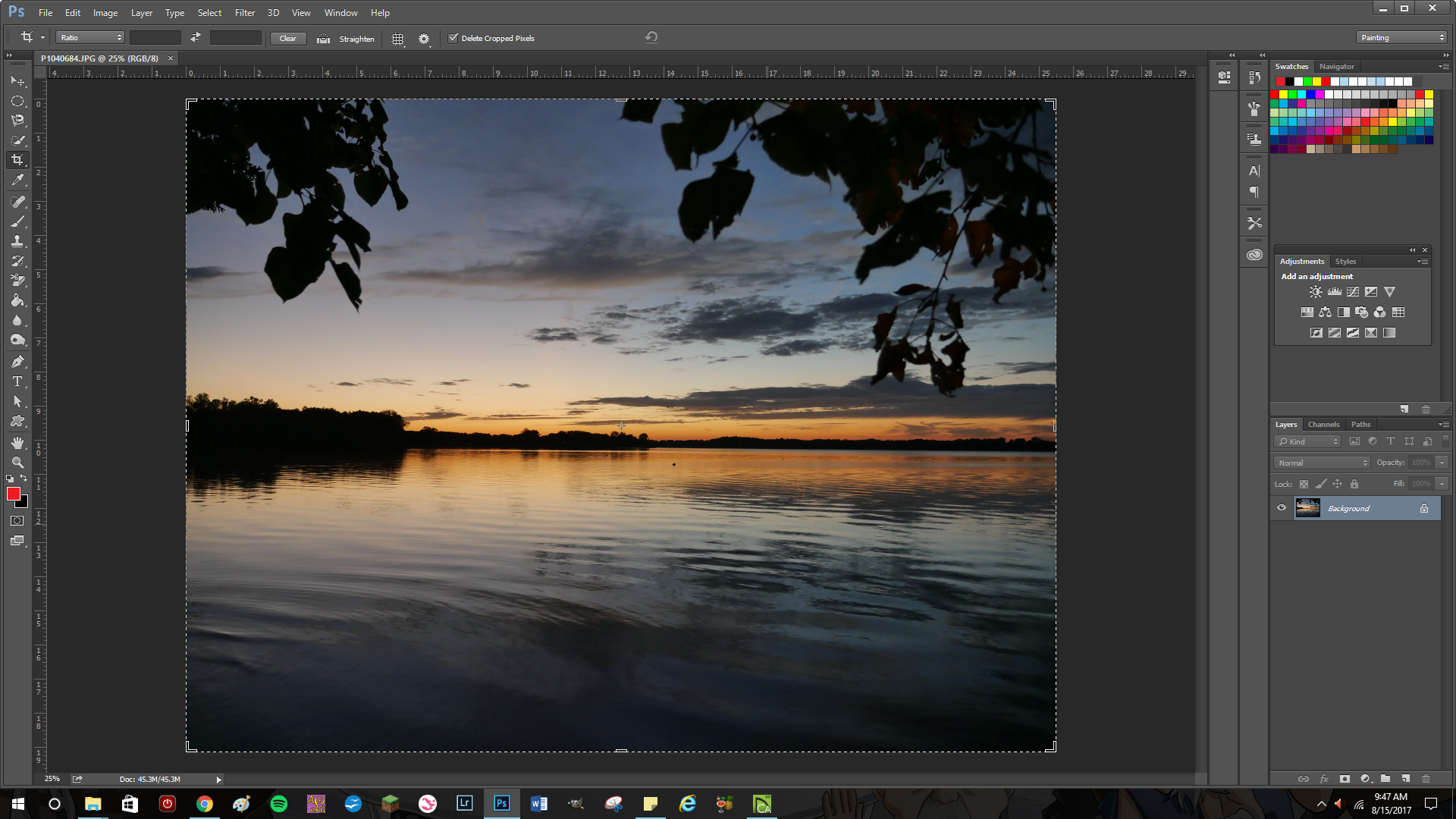Image resolution: width=1456 pixels, height=819 pixels.
Task: Select the Hand tool
Action: tap(17, 443)
